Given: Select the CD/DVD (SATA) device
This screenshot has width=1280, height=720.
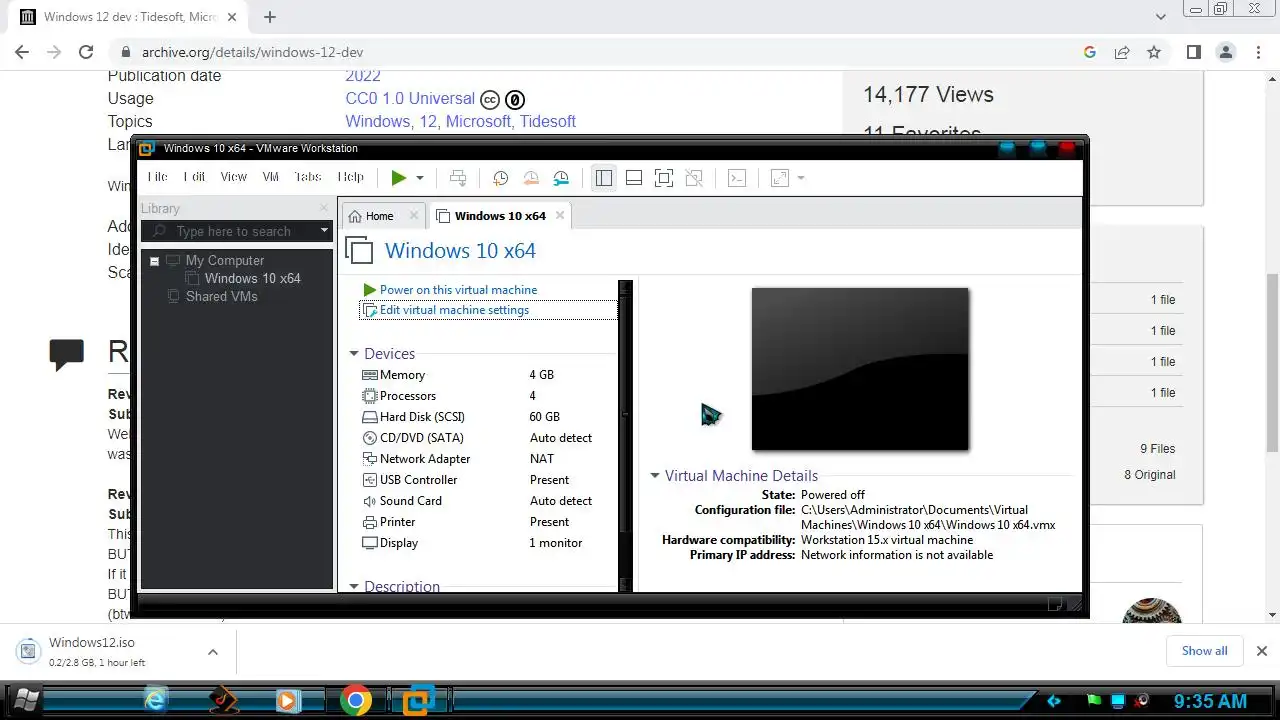Looking at the screenshot, I should point(489,438).
